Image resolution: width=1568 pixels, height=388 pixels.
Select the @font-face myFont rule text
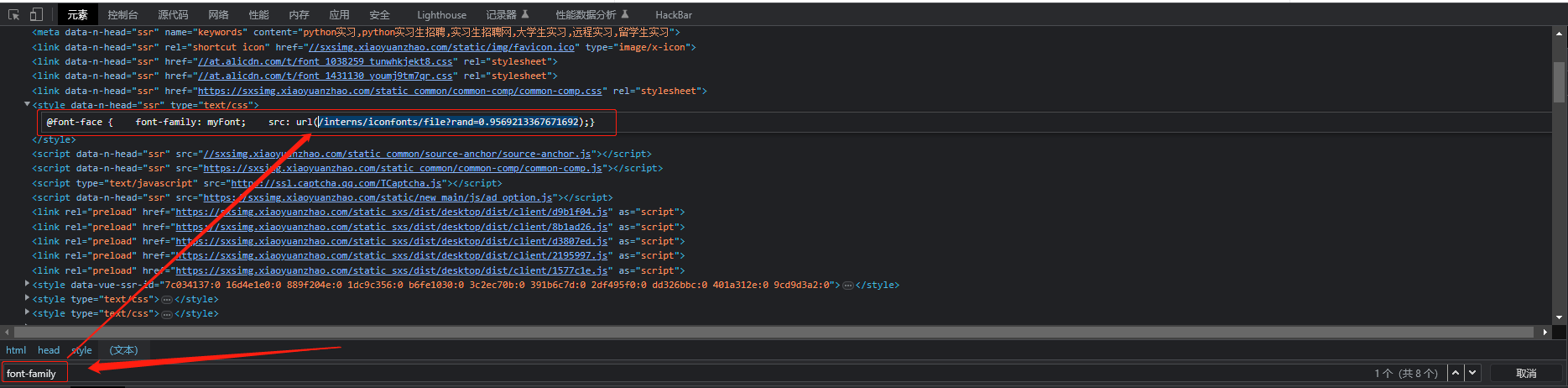(320, 122)
